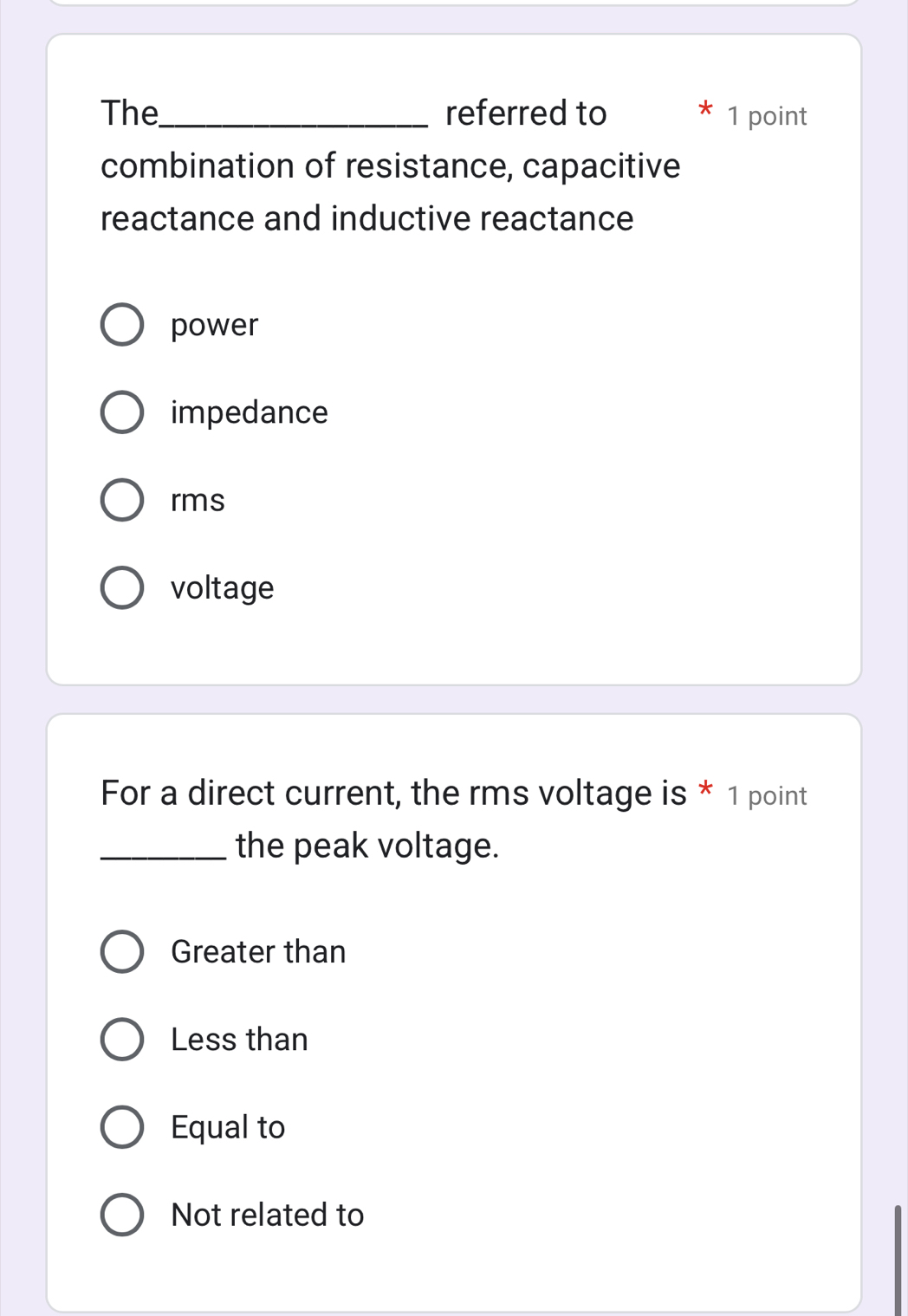908x1316 pixels.
Task: Select the "Equal to" answer option
Action: pyautogui.click(x=123, y=1126)
